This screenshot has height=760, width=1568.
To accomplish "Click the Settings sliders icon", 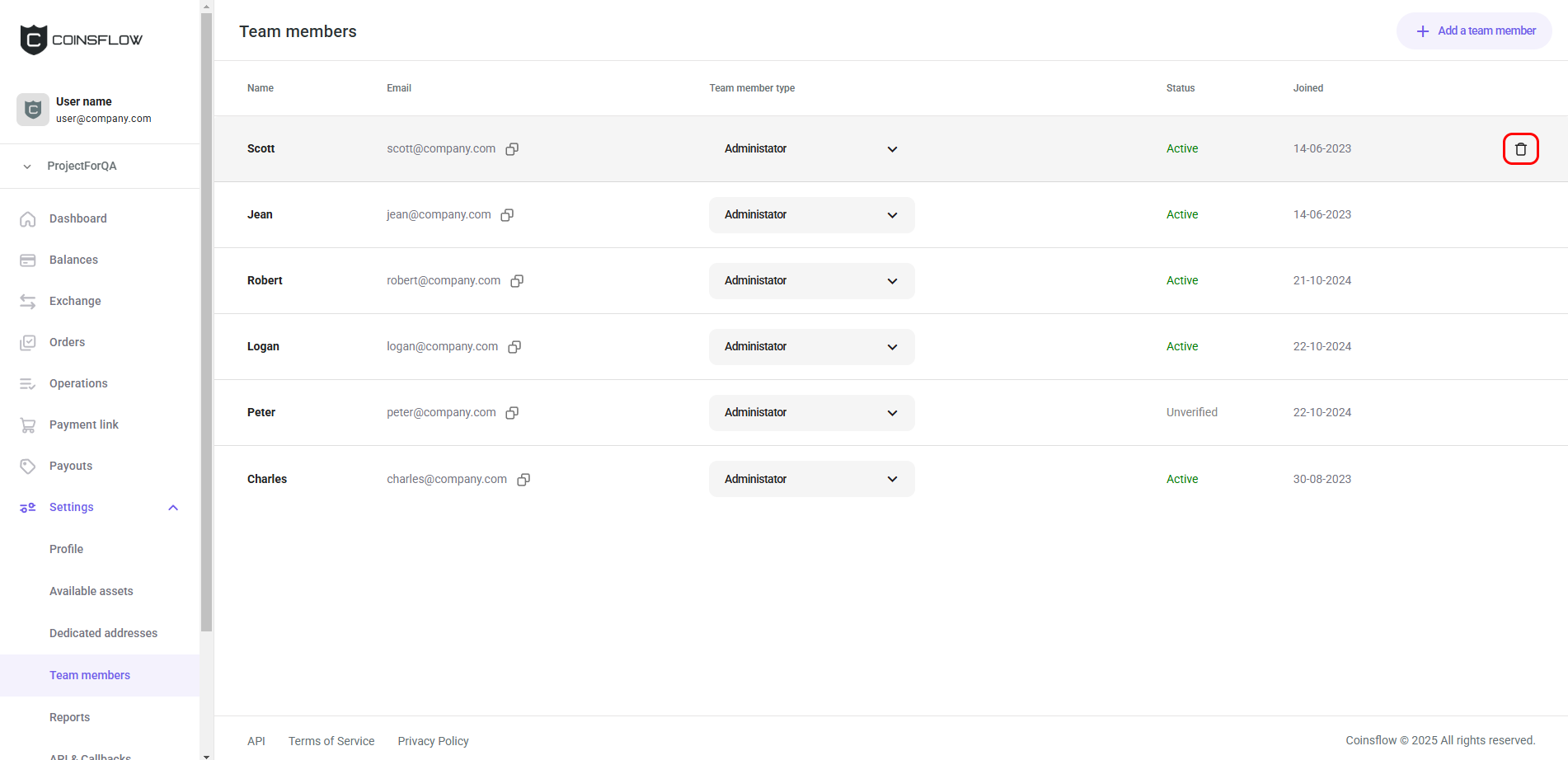I will click(x=28, y=508).
